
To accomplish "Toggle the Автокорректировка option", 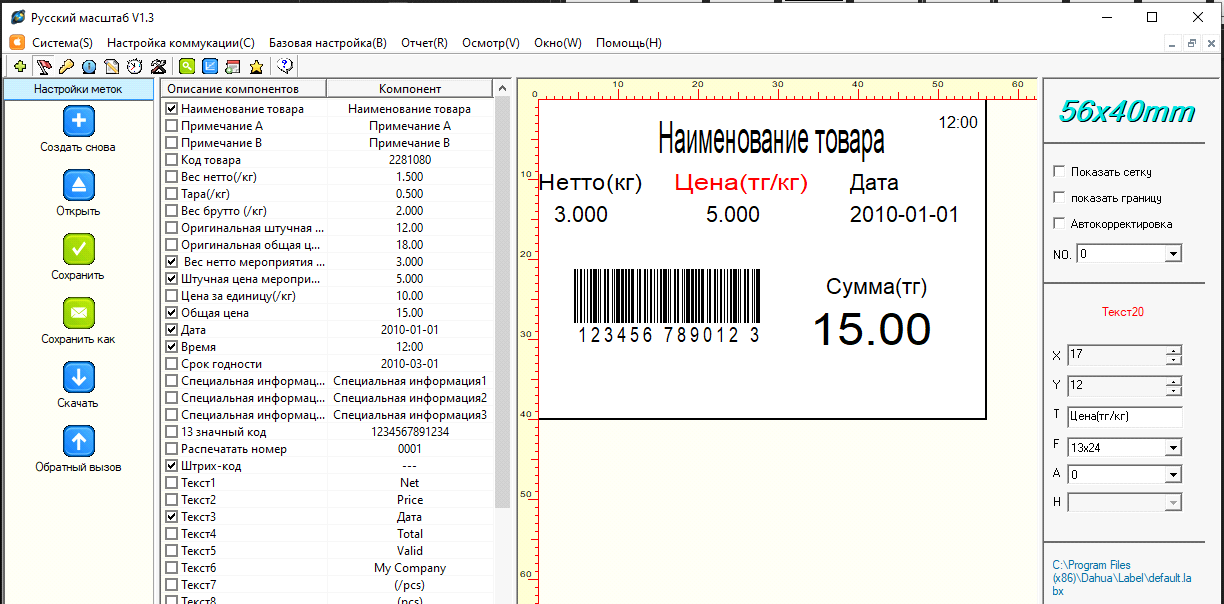I will point(1057,223).
